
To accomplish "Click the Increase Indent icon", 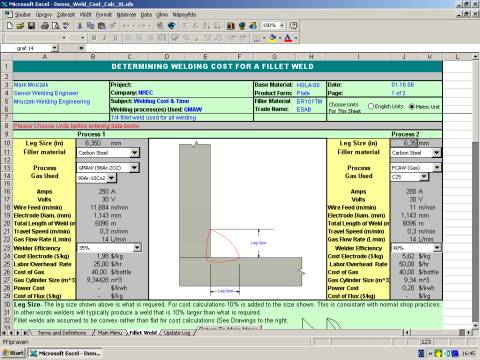I will point(243,38).
